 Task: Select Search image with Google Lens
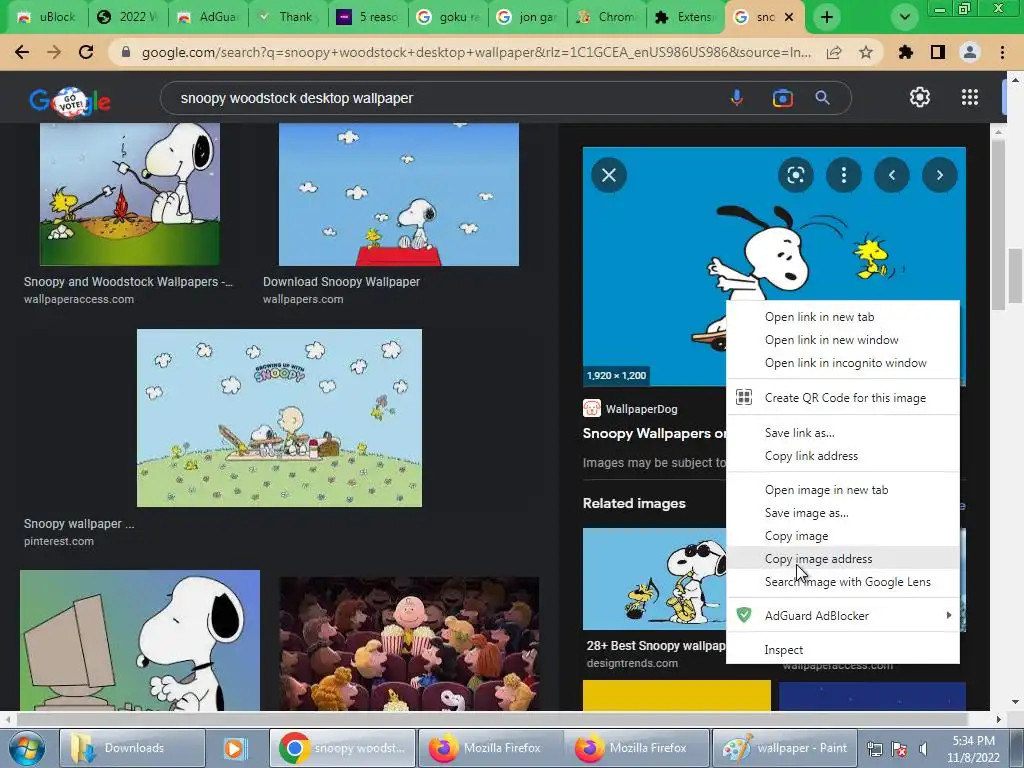[843, 582]
